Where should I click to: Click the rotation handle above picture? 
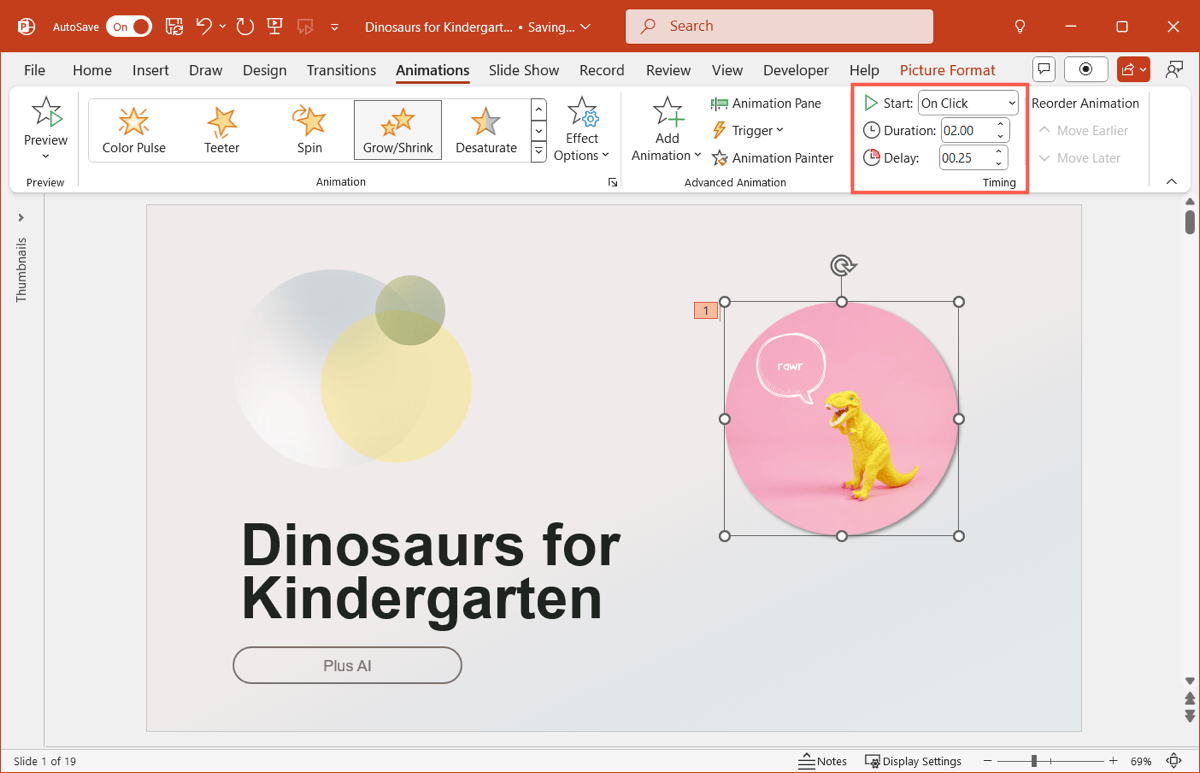[842, 265]
